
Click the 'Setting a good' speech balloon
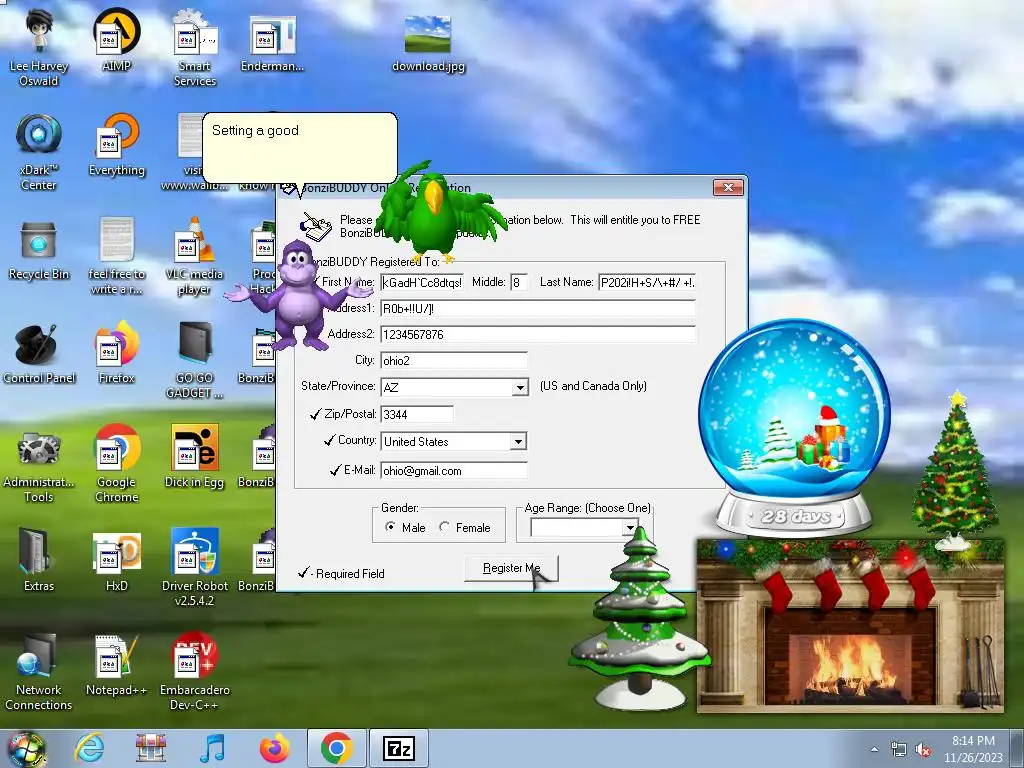pos(300,148)
